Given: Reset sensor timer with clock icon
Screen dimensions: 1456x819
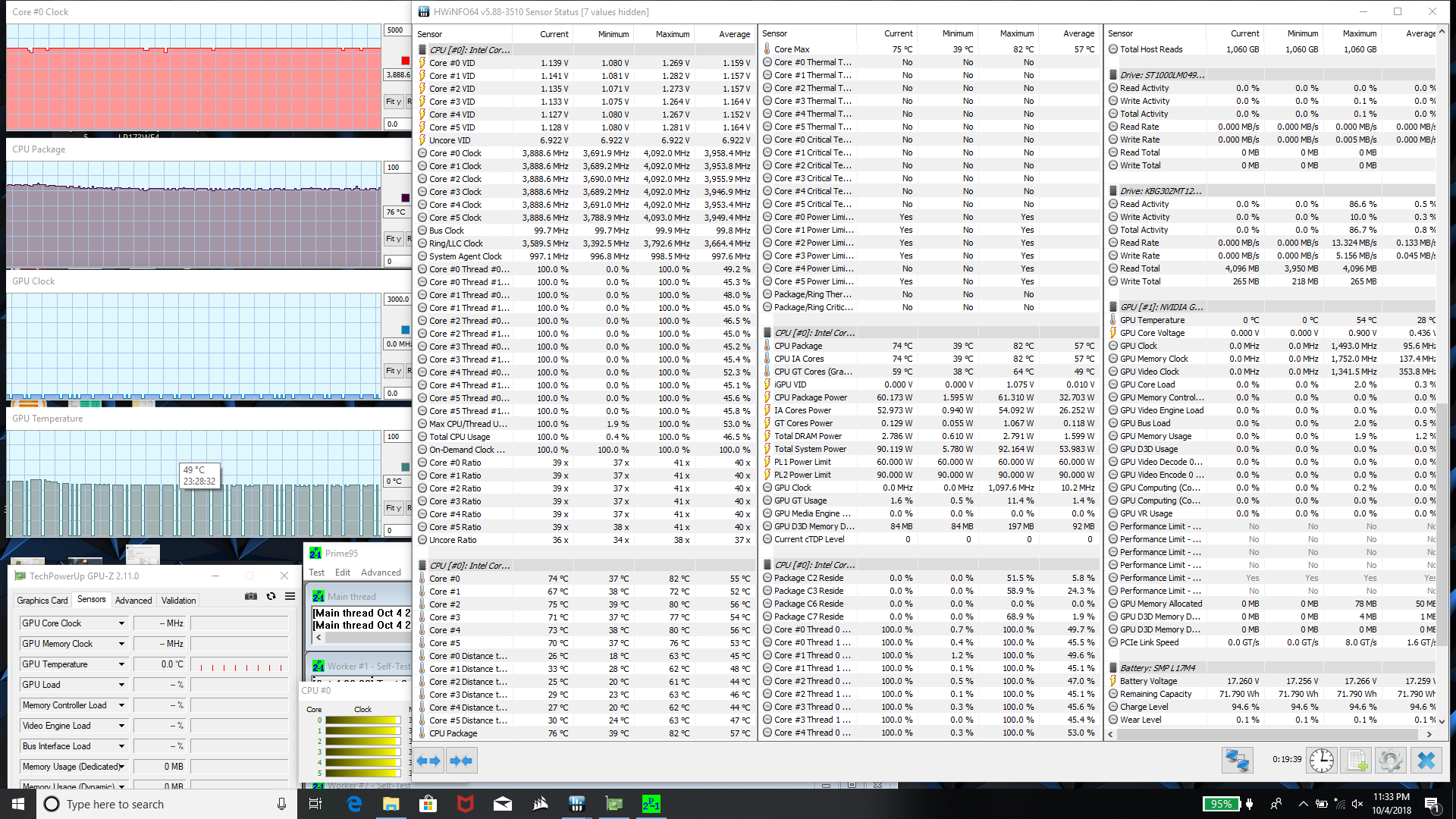Looking at the screenshot, I should pyautogui.click(x=1321, y=760).
